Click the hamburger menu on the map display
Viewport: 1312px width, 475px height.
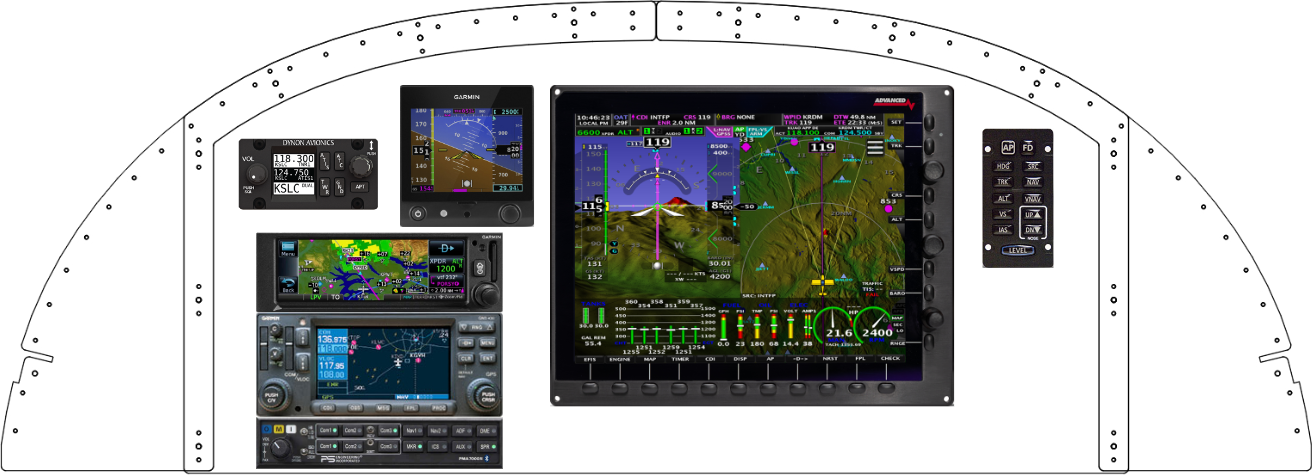click(x=875, y=148)
